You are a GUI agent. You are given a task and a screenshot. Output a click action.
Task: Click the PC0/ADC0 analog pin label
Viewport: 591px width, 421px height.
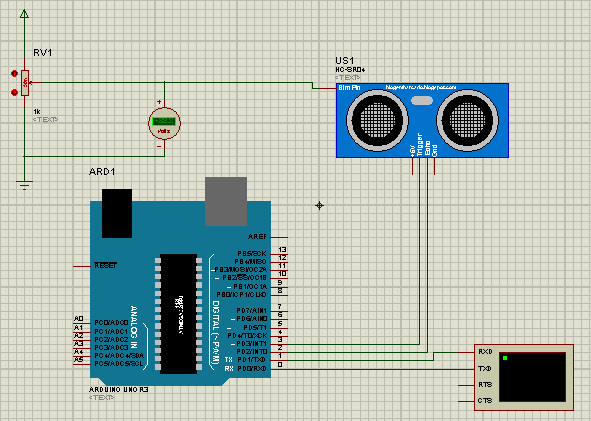pyautogui.click(x=112, y=323)
